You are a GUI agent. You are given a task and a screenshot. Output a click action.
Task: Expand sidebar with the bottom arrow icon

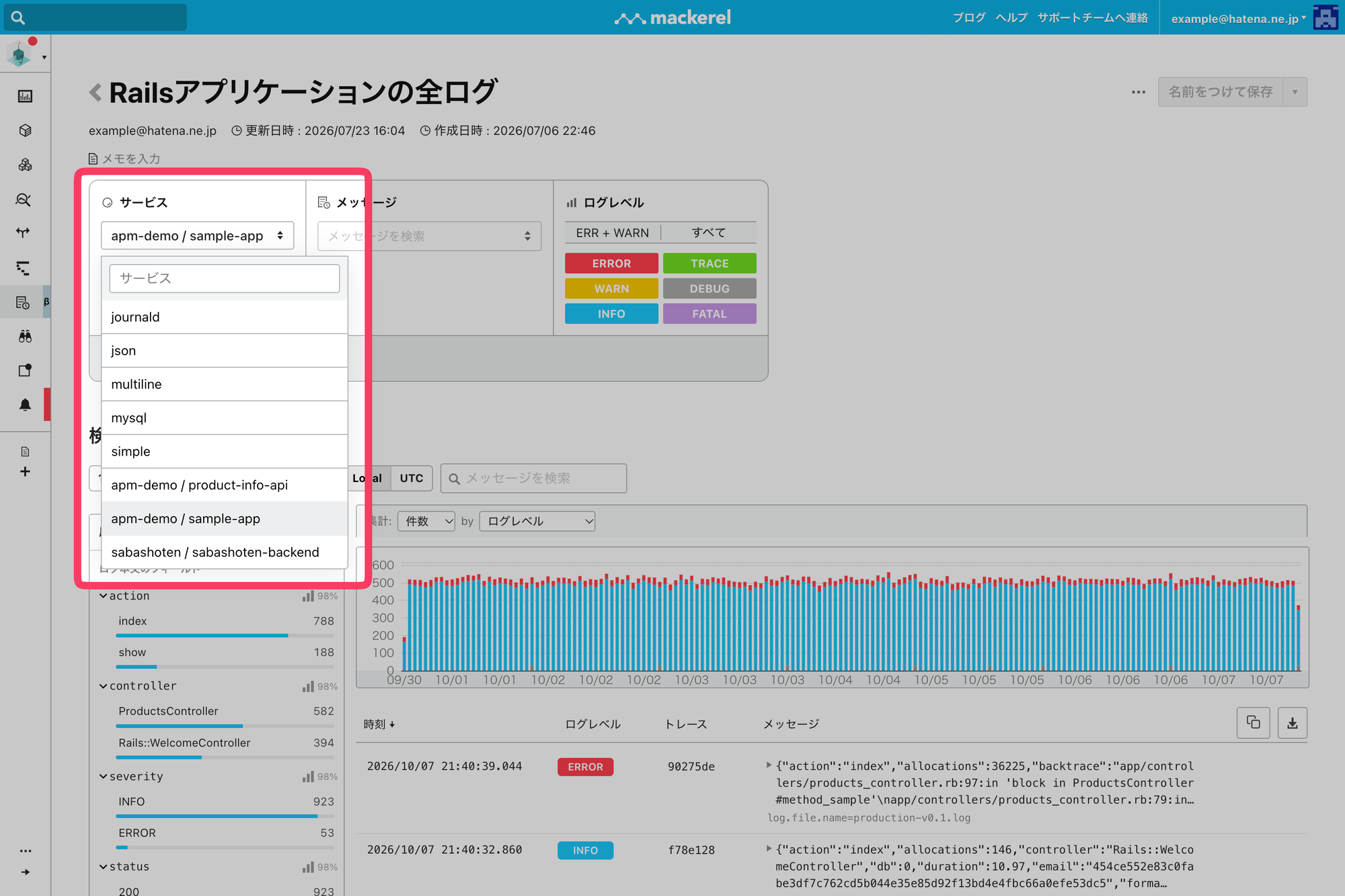point(25,872)
